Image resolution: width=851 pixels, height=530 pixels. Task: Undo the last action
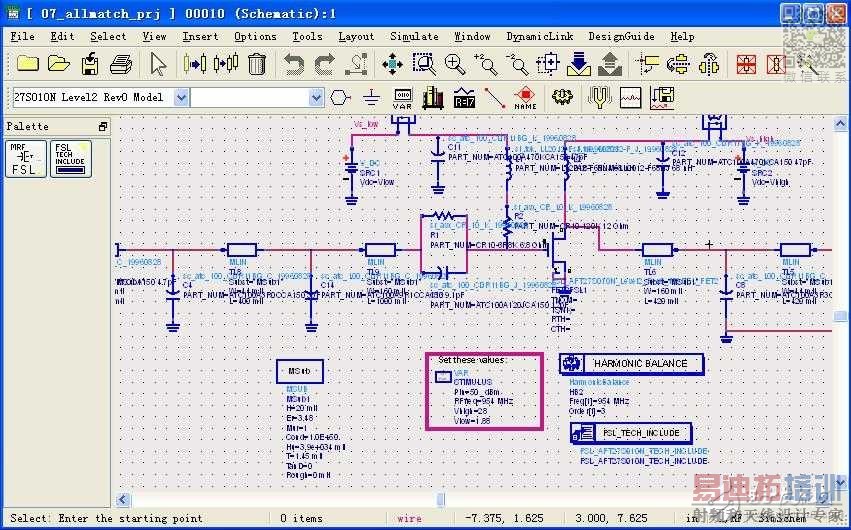[294, 65]
